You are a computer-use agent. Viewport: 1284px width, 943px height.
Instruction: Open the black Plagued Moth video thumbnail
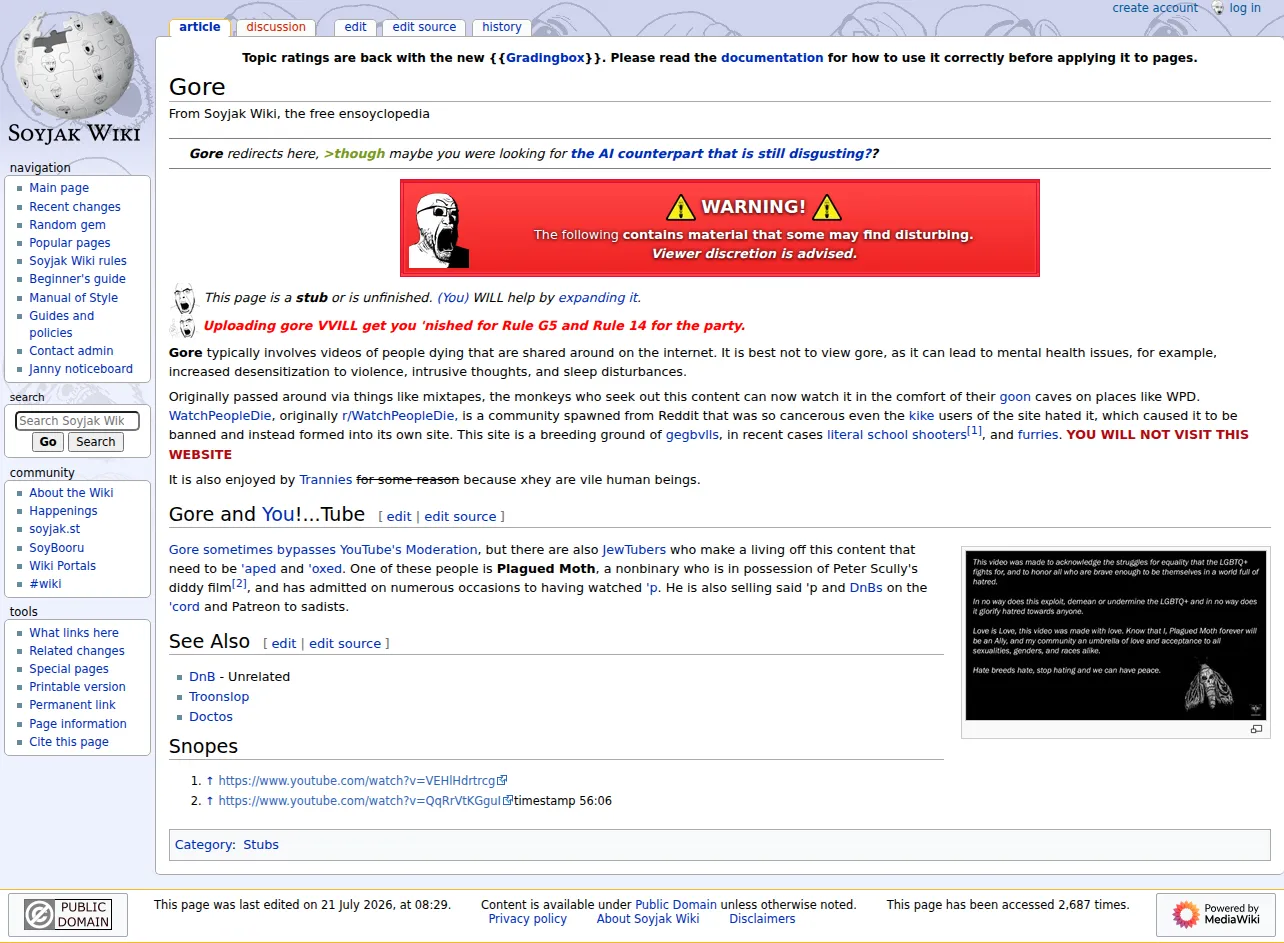[1115, 635]
